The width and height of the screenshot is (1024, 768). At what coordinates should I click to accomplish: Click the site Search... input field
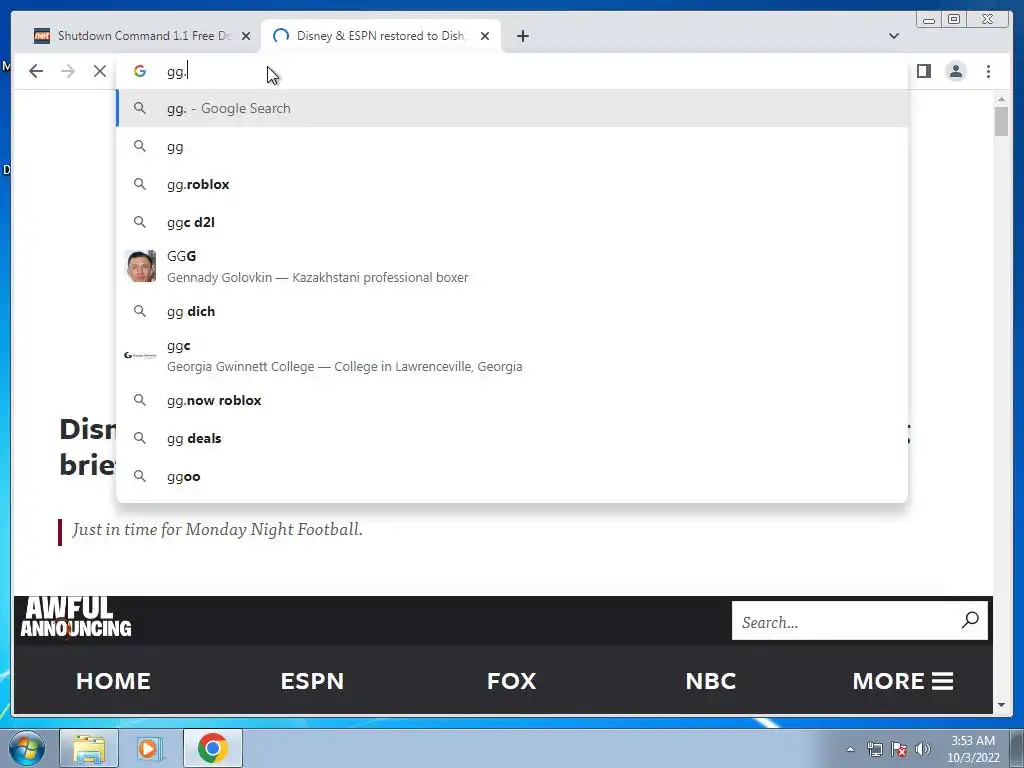tap(846, 621)
